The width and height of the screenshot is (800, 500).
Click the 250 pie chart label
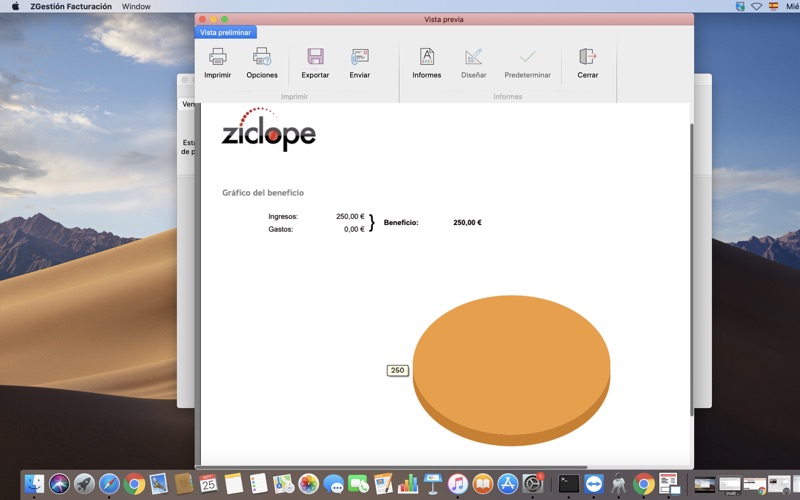coord(397,370)
